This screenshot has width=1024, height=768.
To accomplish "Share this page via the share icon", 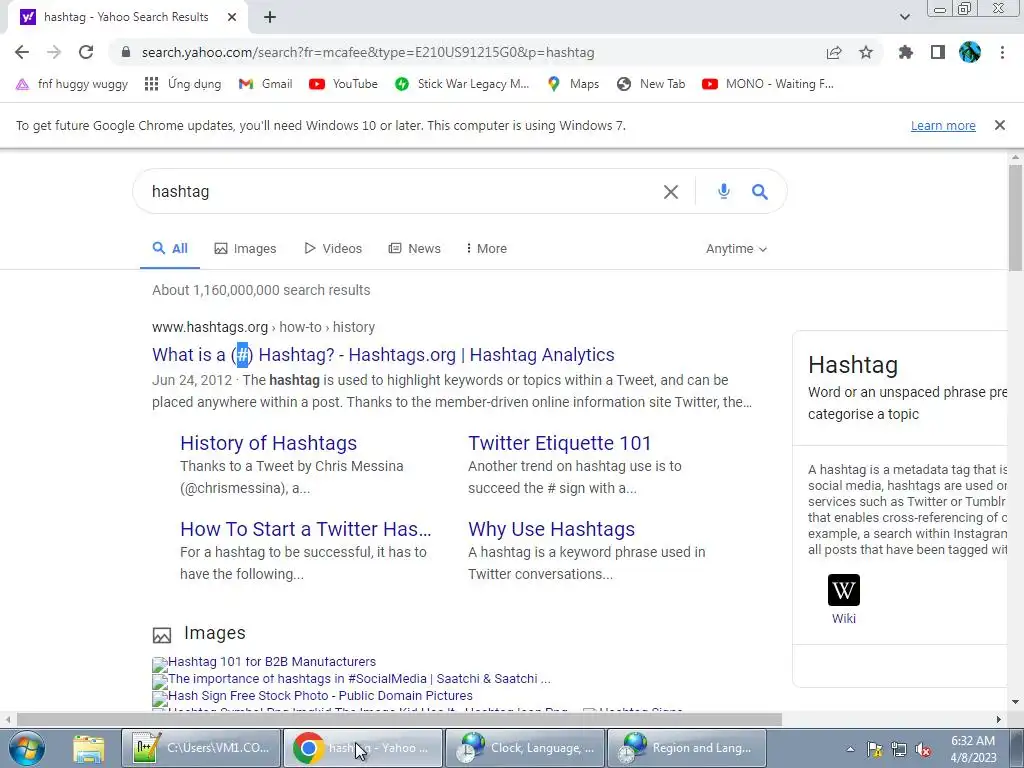I will [x=834, y=52].
